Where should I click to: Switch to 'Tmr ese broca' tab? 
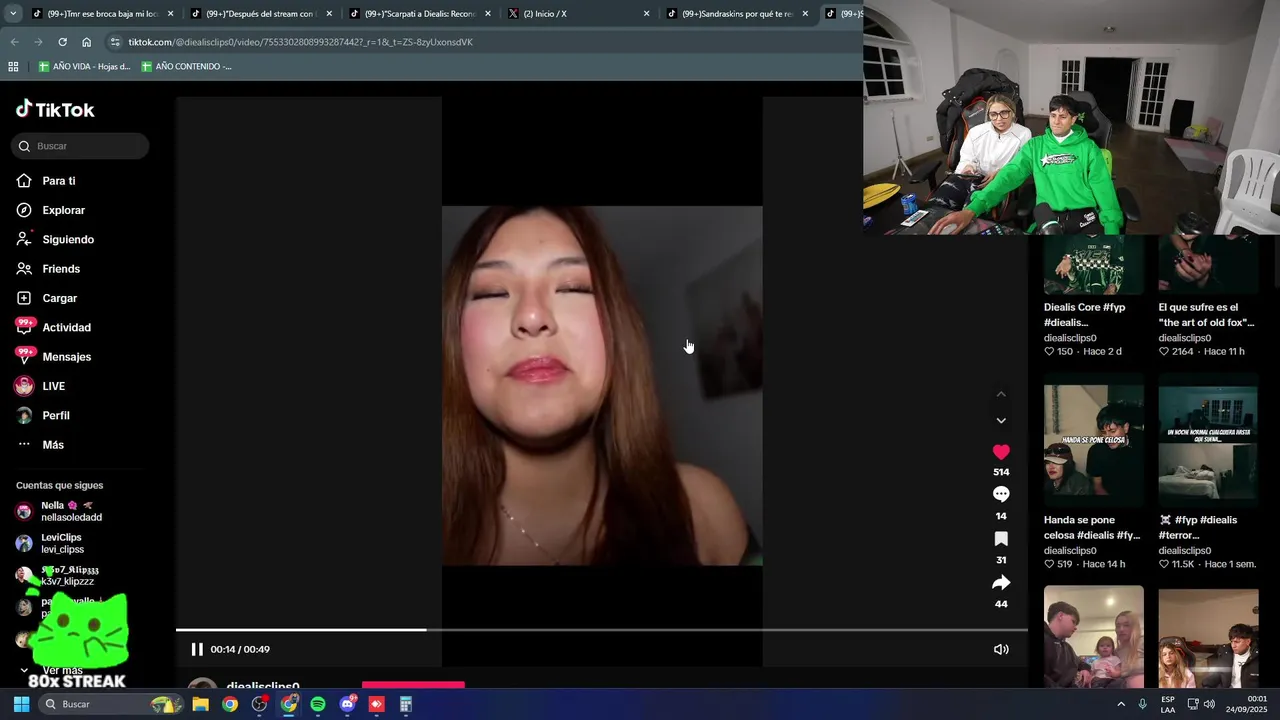104,14
